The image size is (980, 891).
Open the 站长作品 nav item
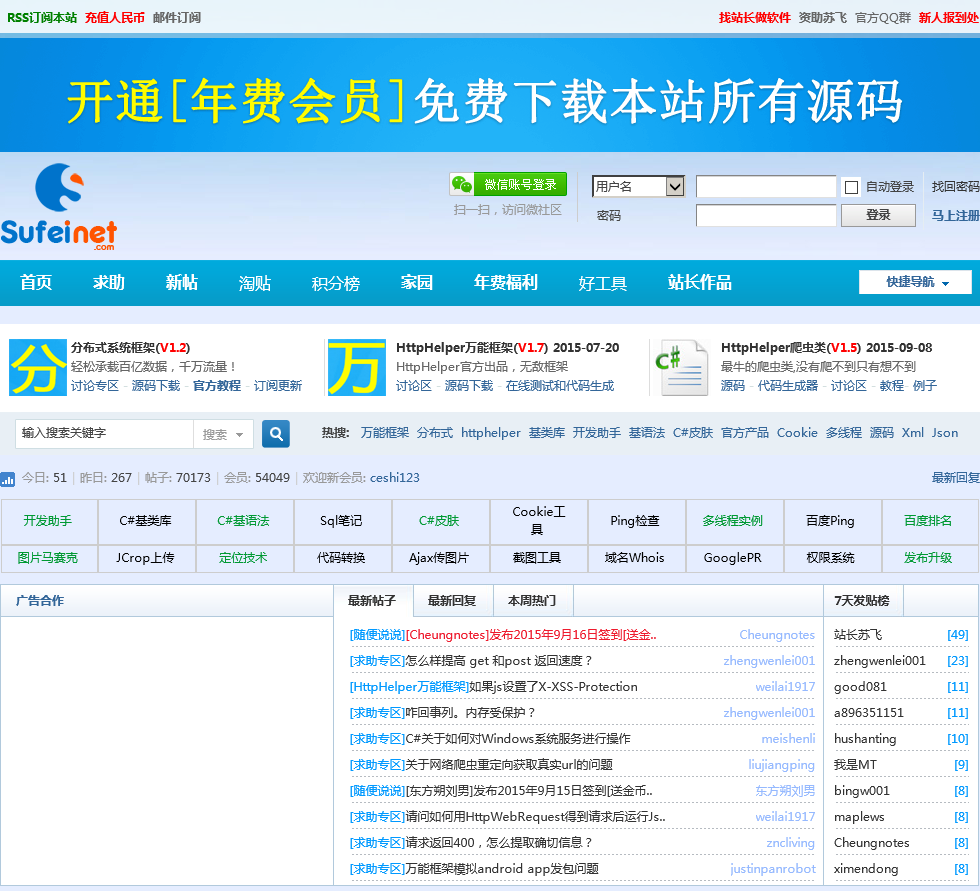coord(699,282)
